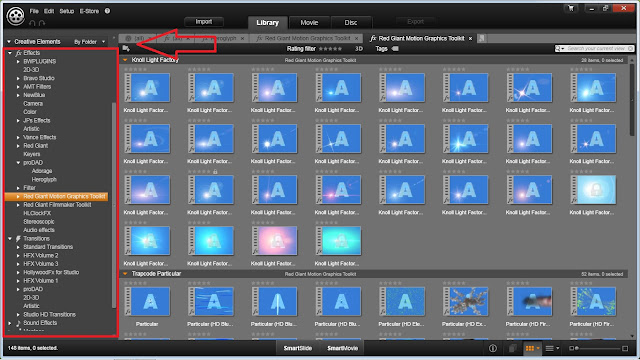640x360 pixels.
Task: Switch to details list view
Action: pyautogui.click(x=549, y=348)
